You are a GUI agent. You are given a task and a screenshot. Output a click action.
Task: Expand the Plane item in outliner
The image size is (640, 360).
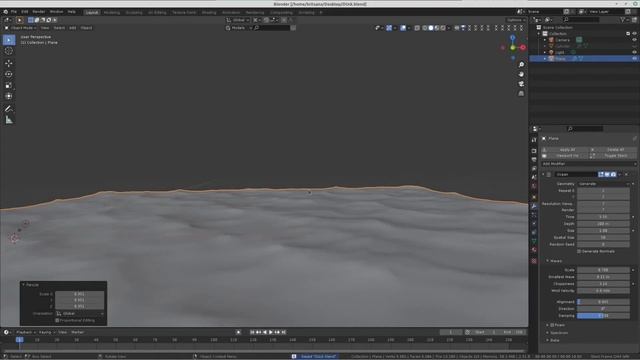click(x=545, y=59)
